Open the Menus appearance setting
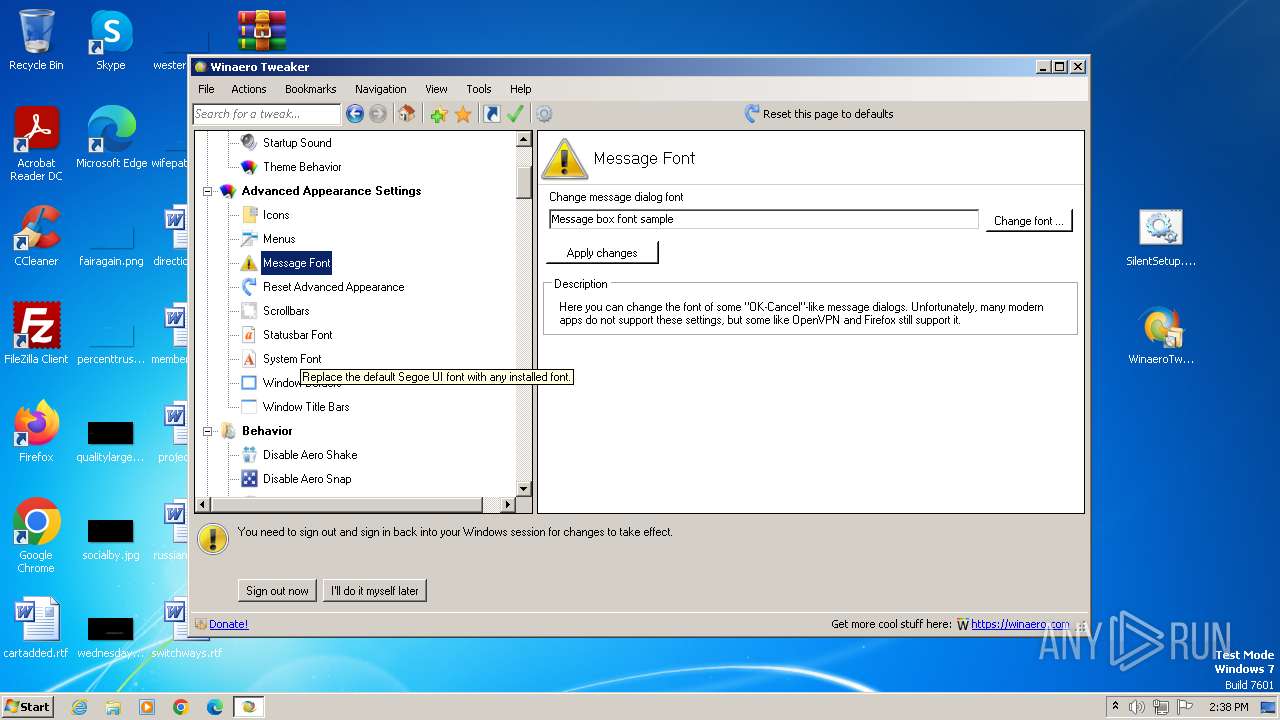The width and height of the screenshot is (1280, 720). click(x=279, y=239)
